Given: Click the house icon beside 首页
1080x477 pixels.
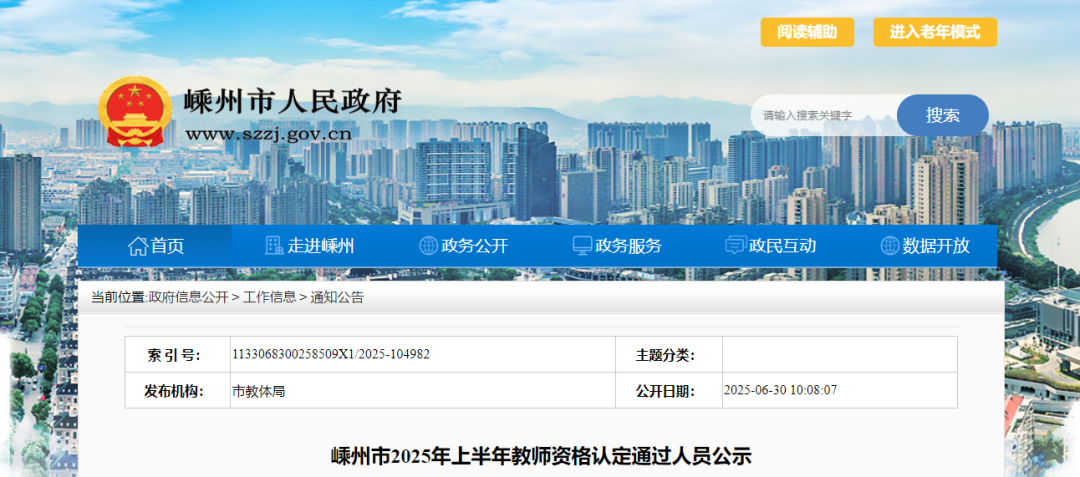Looking at the screenshot, I should (137, 246).
